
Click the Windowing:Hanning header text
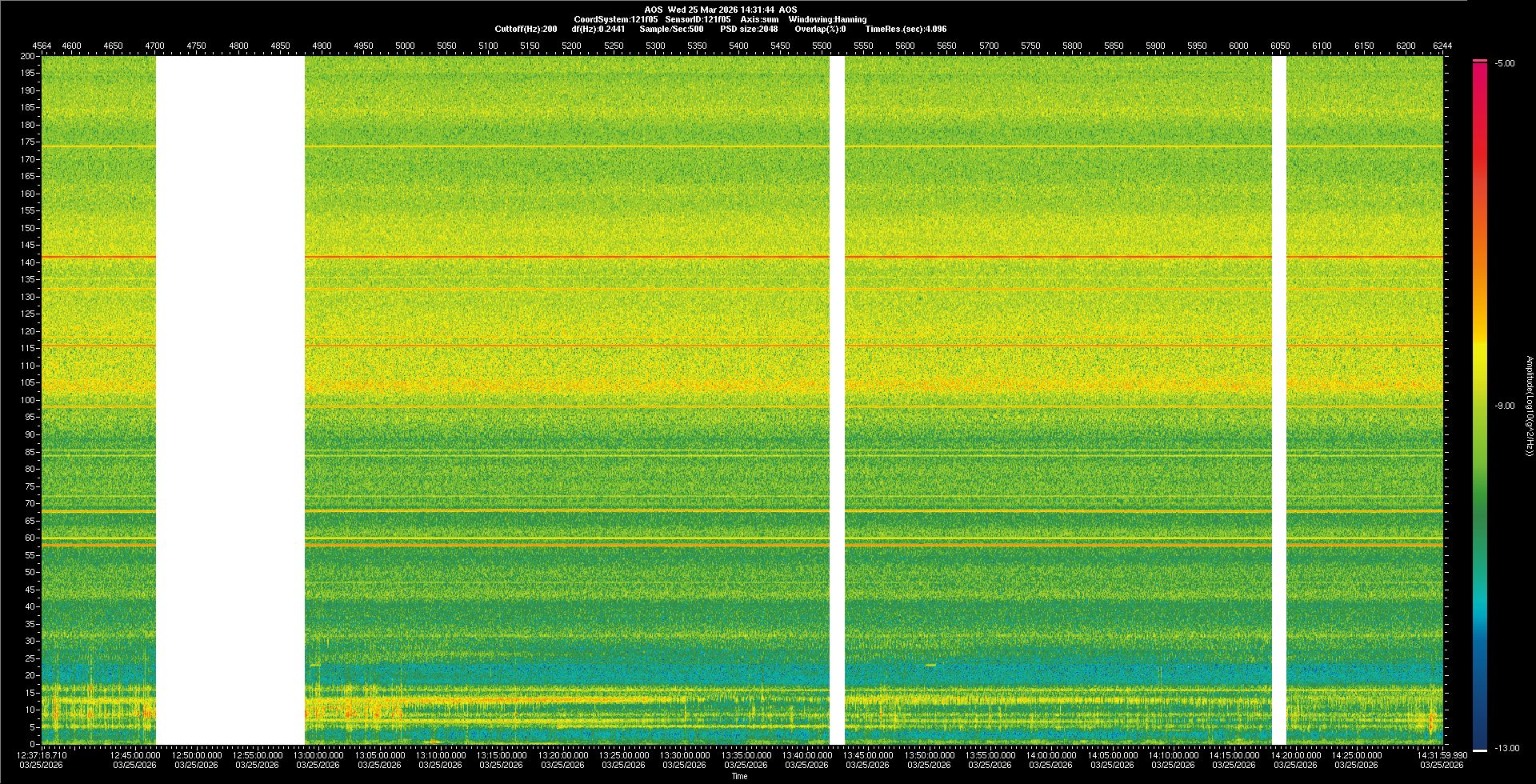[x=827, y=19]
